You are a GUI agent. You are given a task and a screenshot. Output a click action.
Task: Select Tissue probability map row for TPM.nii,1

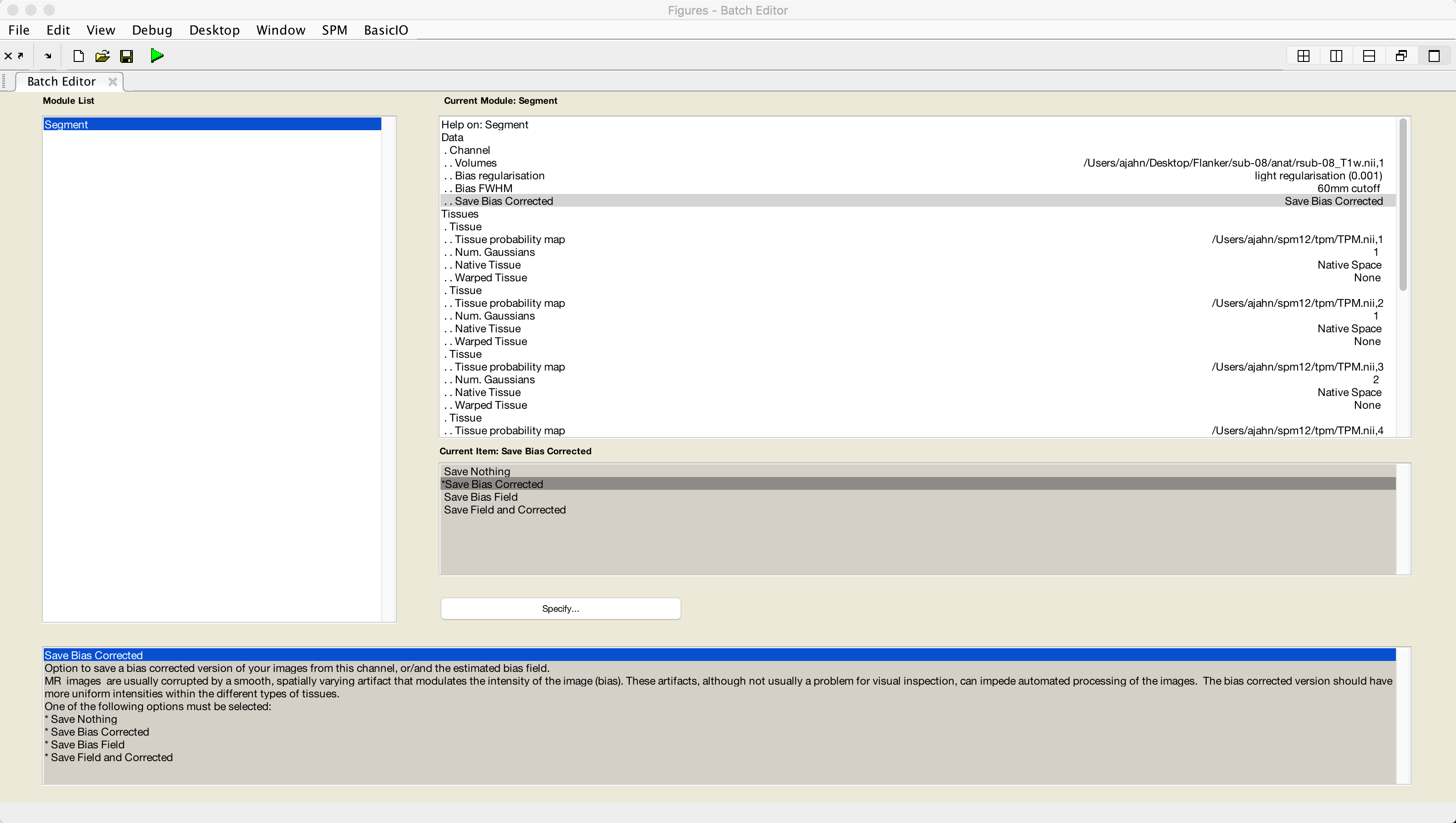917,239
